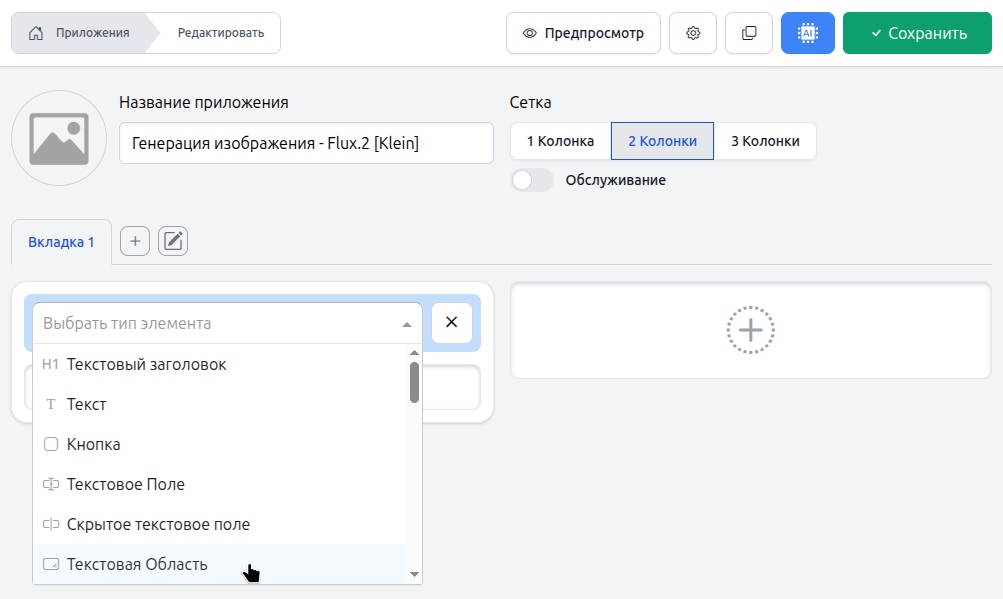
Task: Click the home icon in breadcrumb
Action: pos(36,33)
